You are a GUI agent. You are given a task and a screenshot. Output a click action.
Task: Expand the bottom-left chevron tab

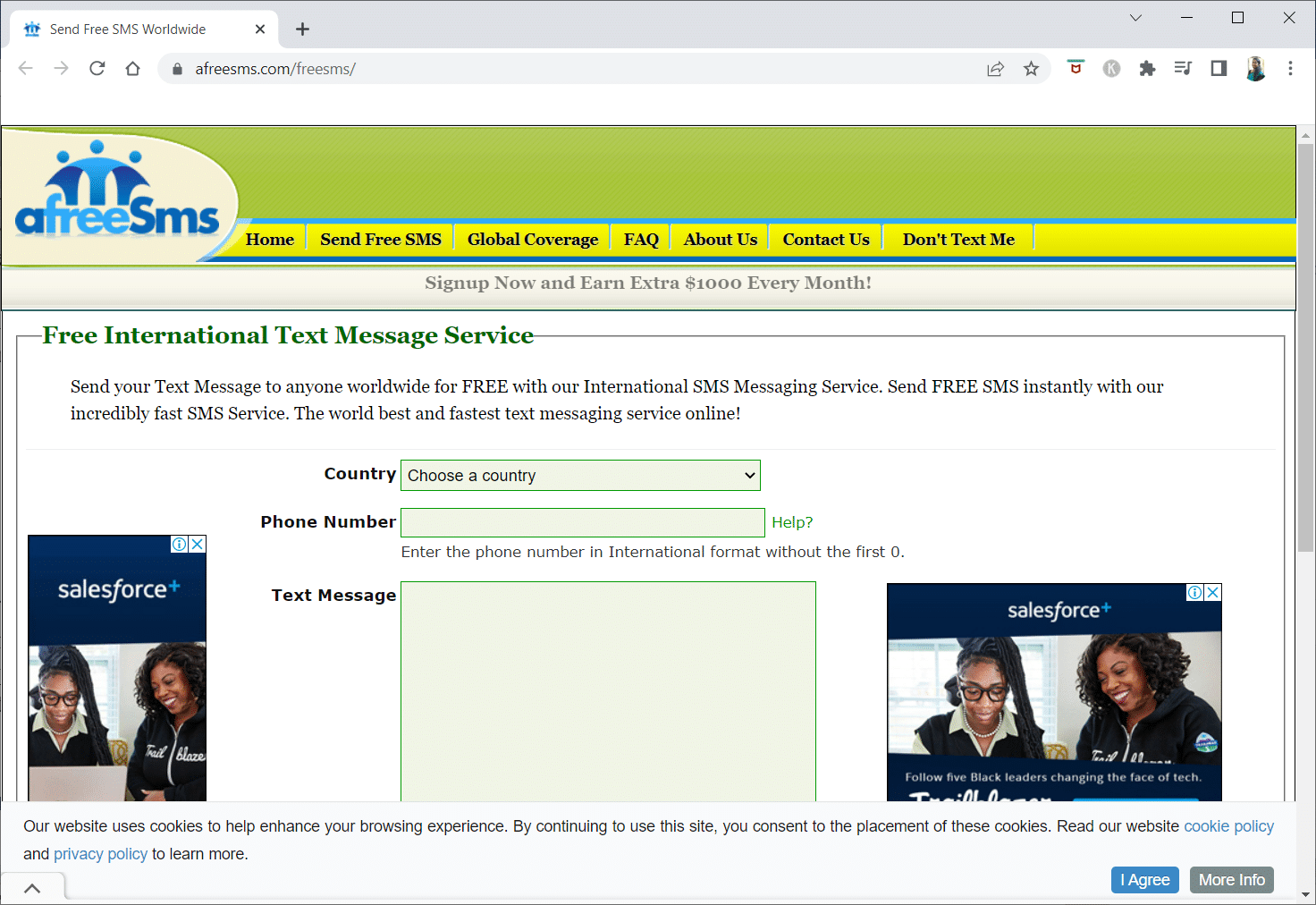coord(32,888)
